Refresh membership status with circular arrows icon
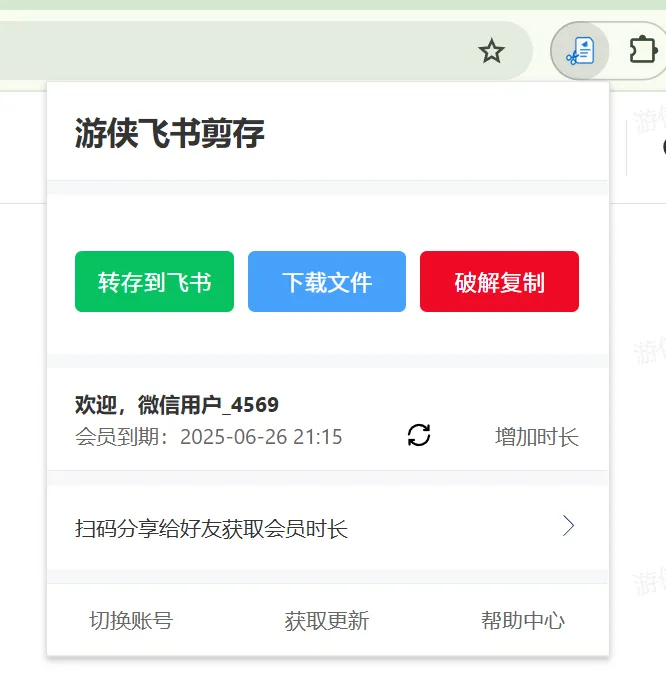The image size is (666, 674). click(419, 435)
